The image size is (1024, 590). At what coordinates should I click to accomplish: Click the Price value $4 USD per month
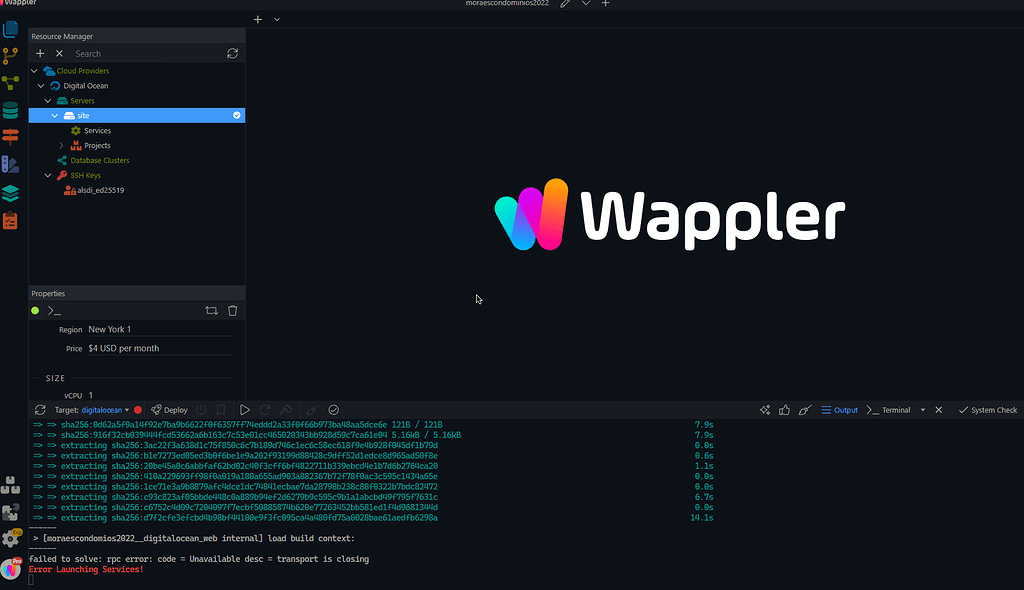click(x=161, y=348)
